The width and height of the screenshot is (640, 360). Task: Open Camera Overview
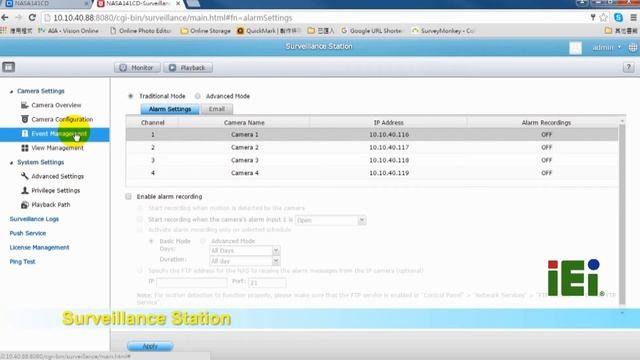[56, 105]
